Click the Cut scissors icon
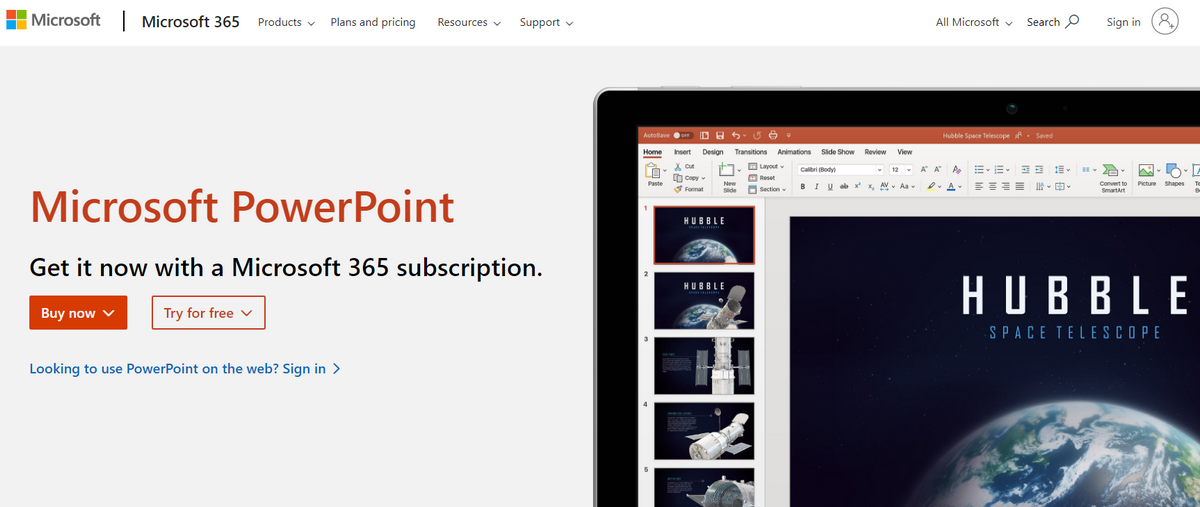1200x507 pixels. coord(678,166)
